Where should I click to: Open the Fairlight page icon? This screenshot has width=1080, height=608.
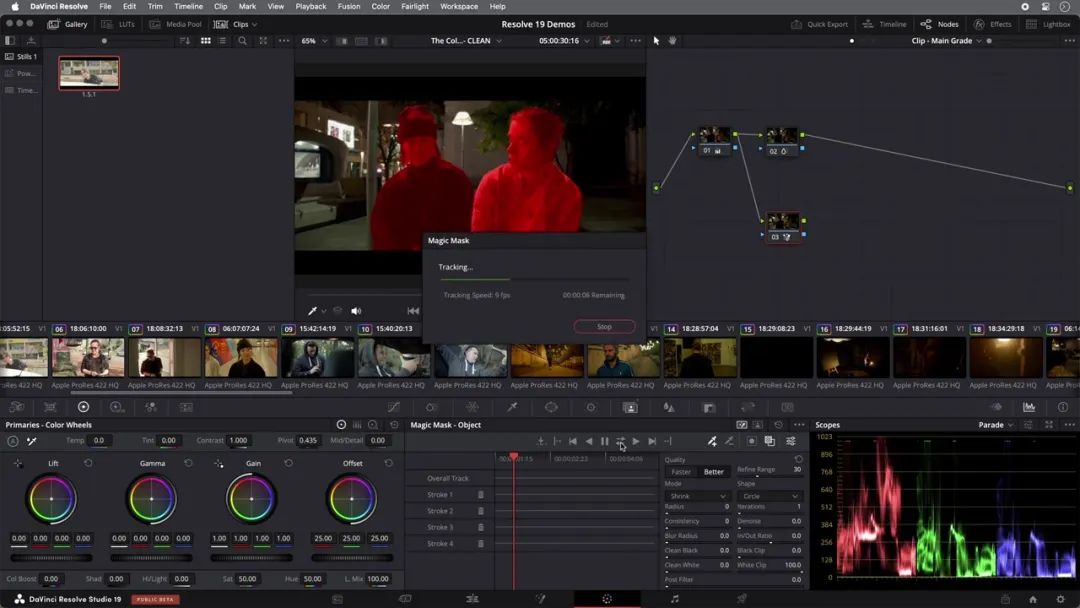pos(674,599)
